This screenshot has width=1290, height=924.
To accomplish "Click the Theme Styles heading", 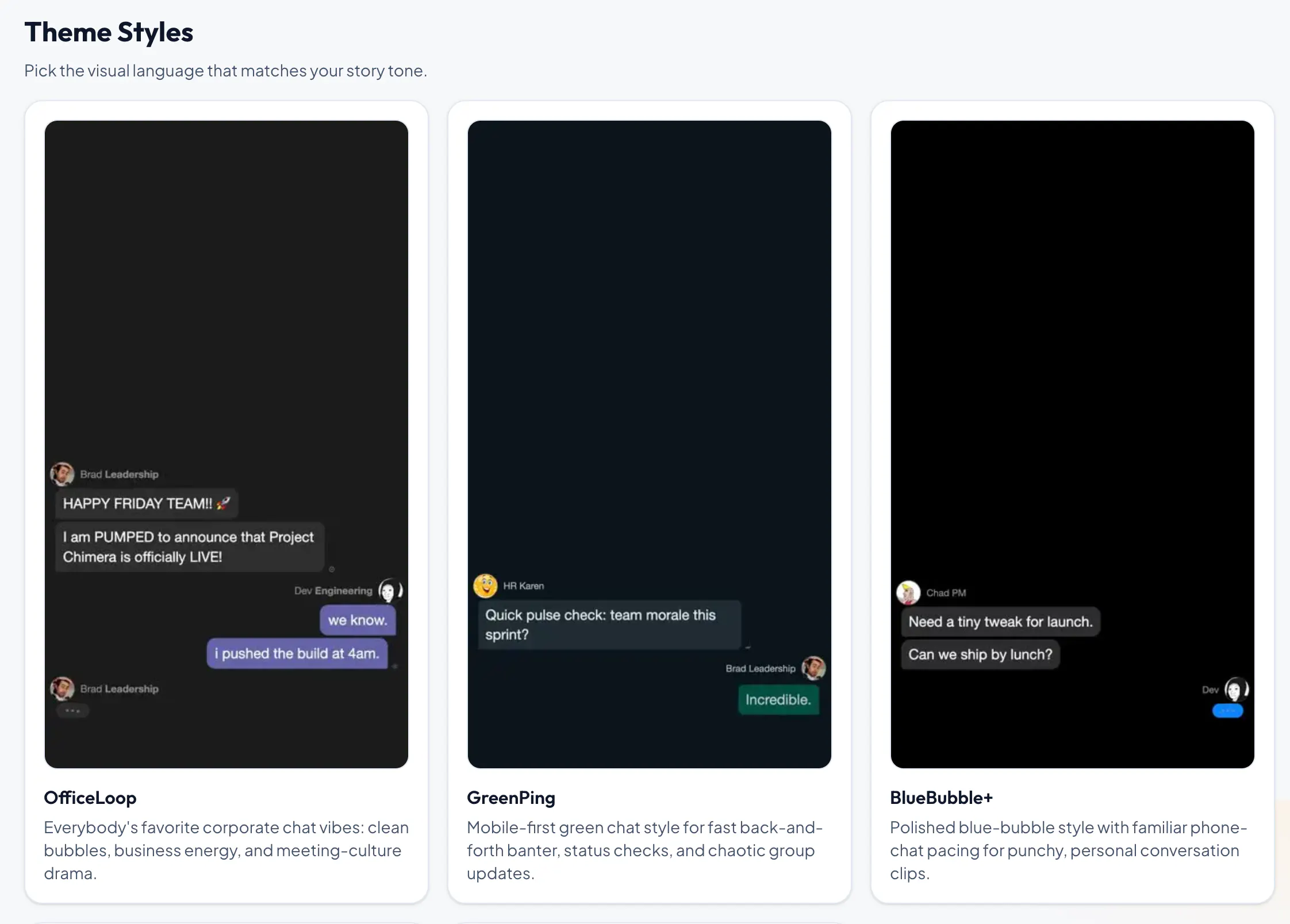I will 109,32.
